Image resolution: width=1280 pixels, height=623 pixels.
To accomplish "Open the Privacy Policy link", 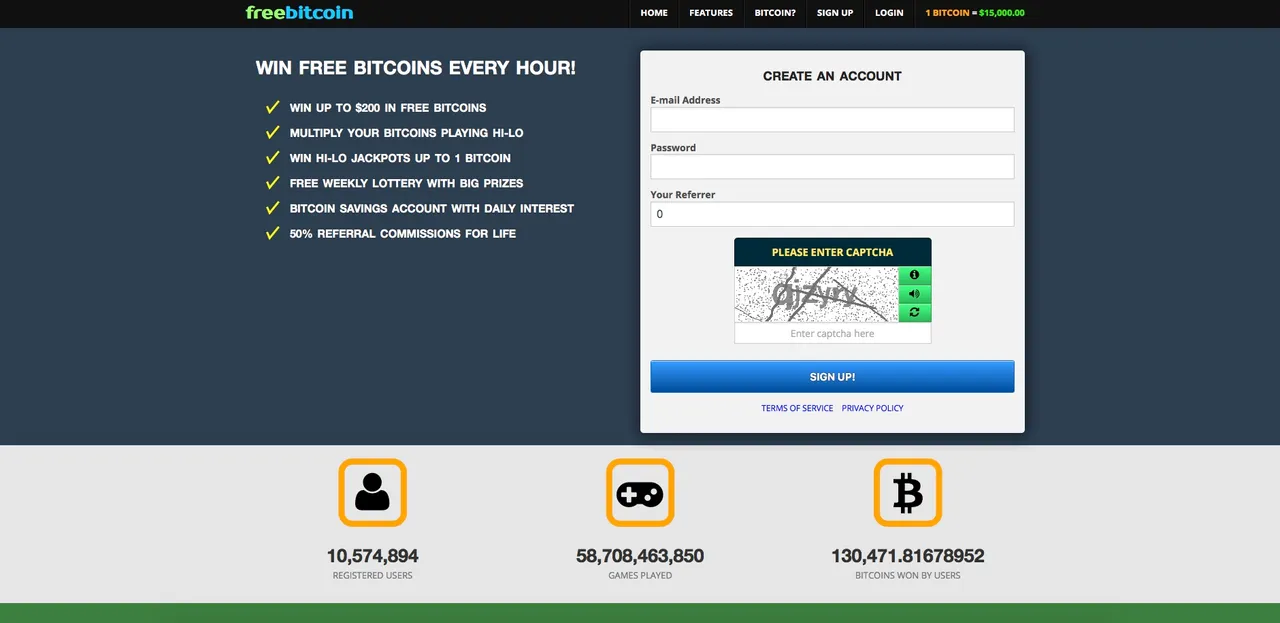I will 872,408.
